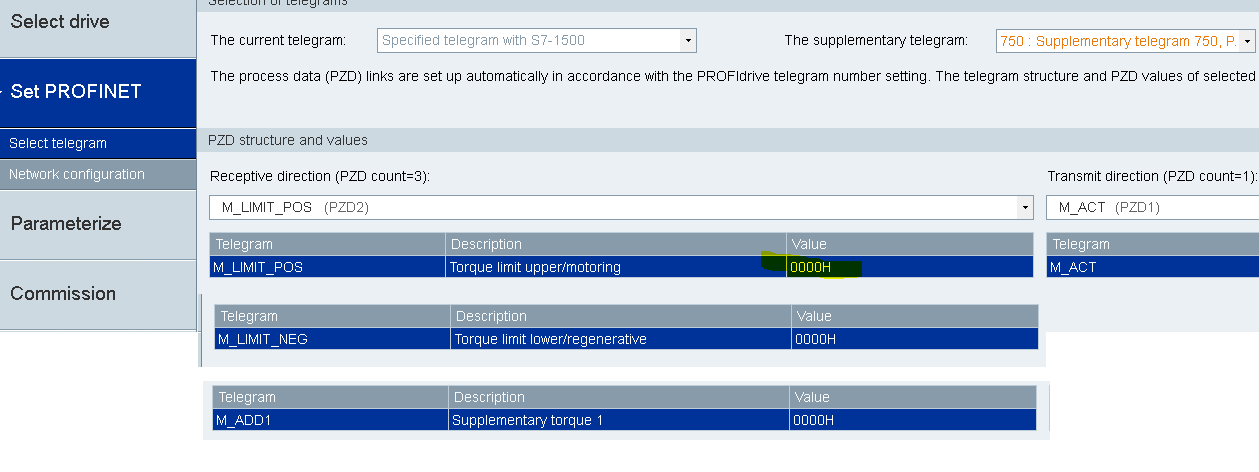This screenshot has width=1259, height=472.
Task: Click the supplementary telegram 750 field
Action: (1117, 41)
